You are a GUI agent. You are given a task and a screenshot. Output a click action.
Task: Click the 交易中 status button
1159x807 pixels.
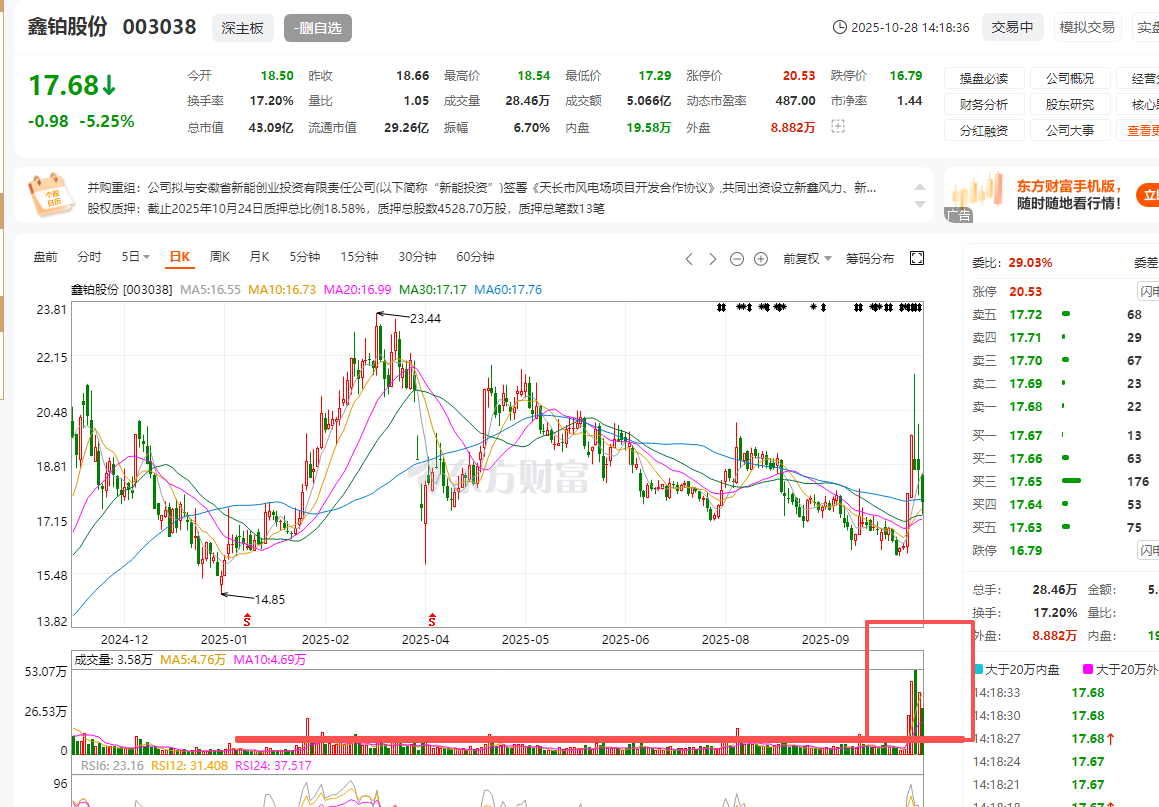tap(1012, 27)
